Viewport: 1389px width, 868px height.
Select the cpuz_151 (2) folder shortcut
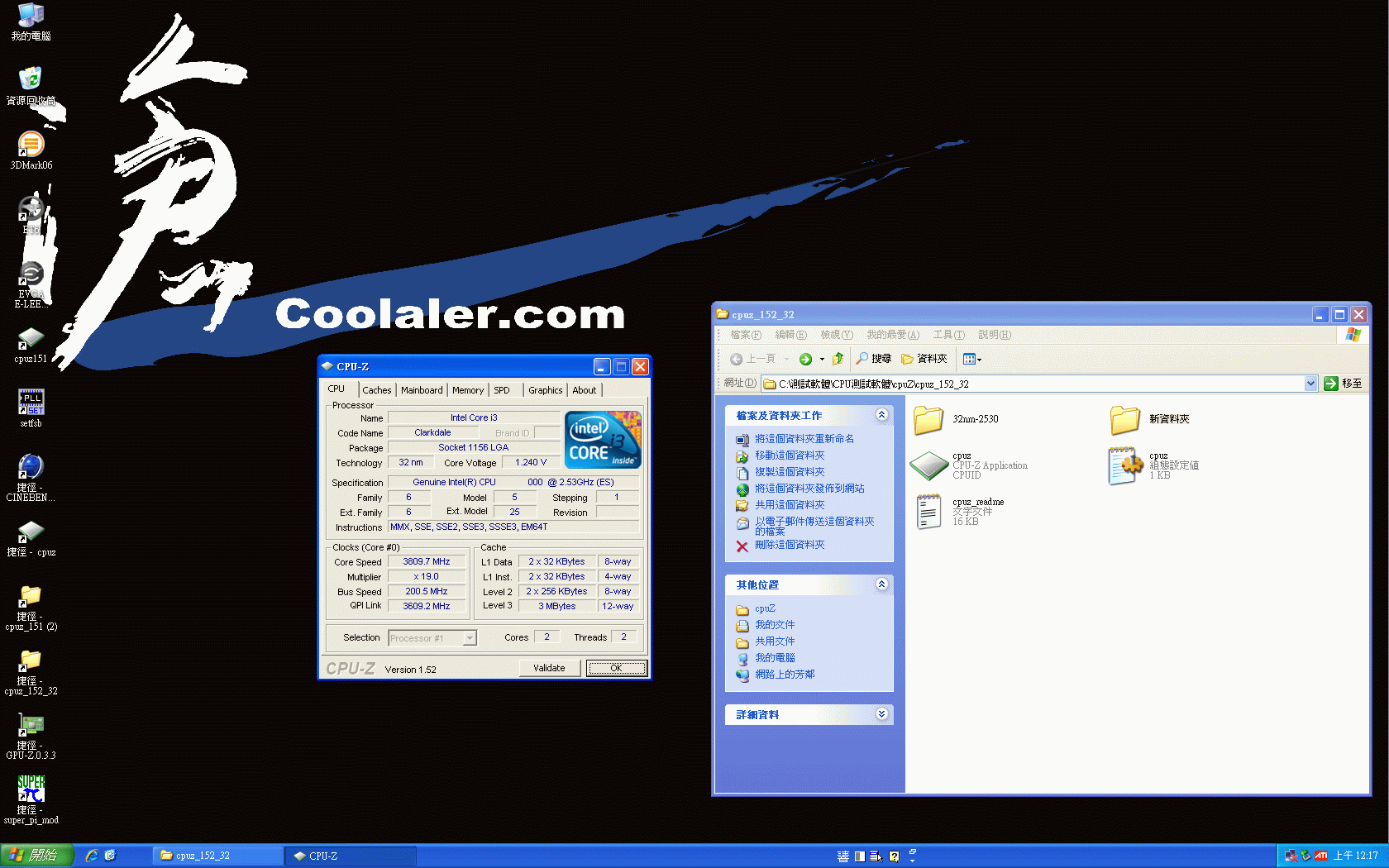click(x=31, y=608)
